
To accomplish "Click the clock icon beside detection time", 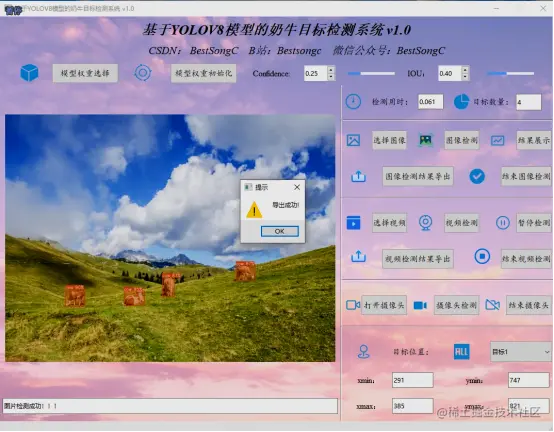I will click(353, 102).
